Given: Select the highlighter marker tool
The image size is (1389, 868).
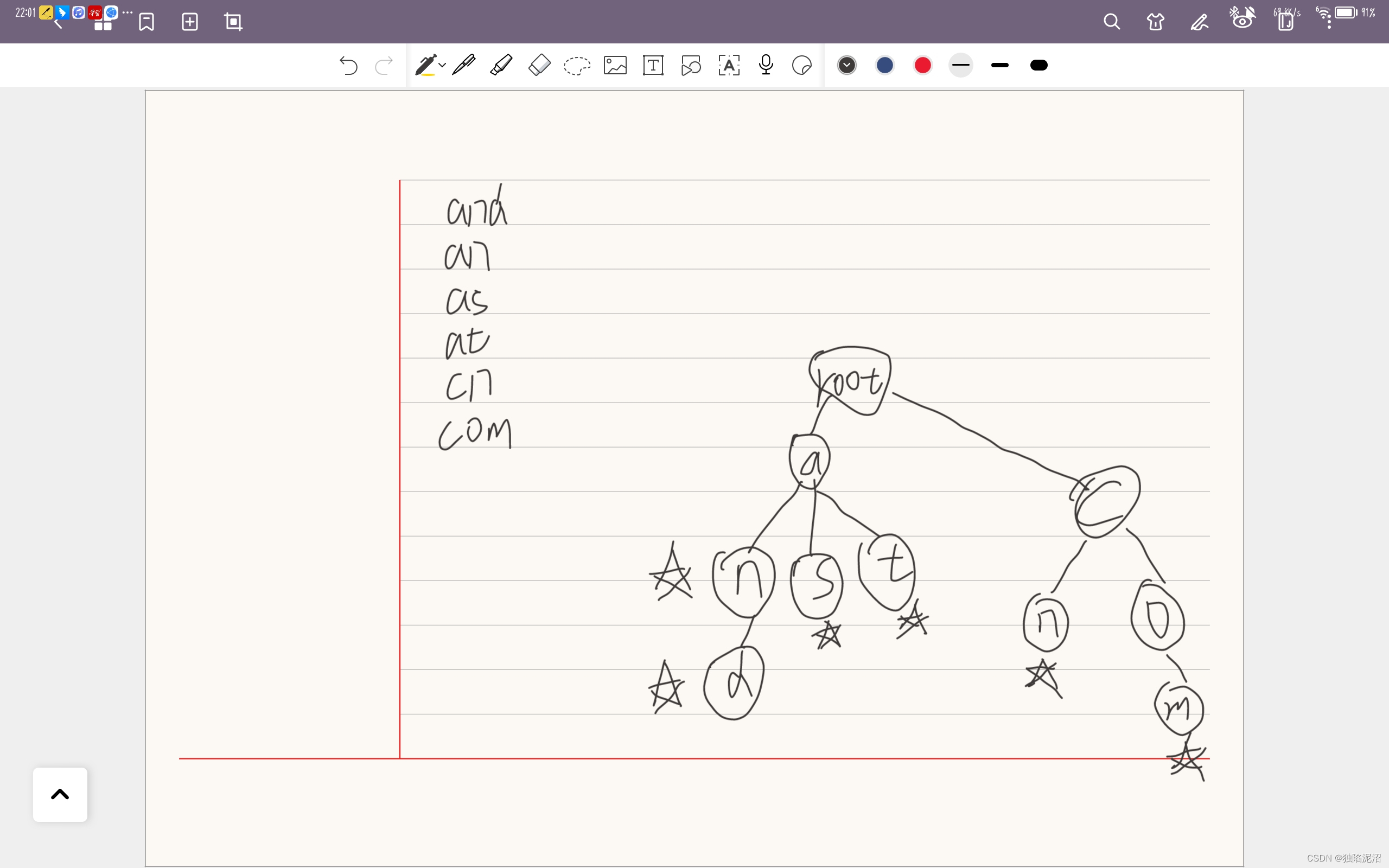Looking at the screenshot, I should pos(501,66).
